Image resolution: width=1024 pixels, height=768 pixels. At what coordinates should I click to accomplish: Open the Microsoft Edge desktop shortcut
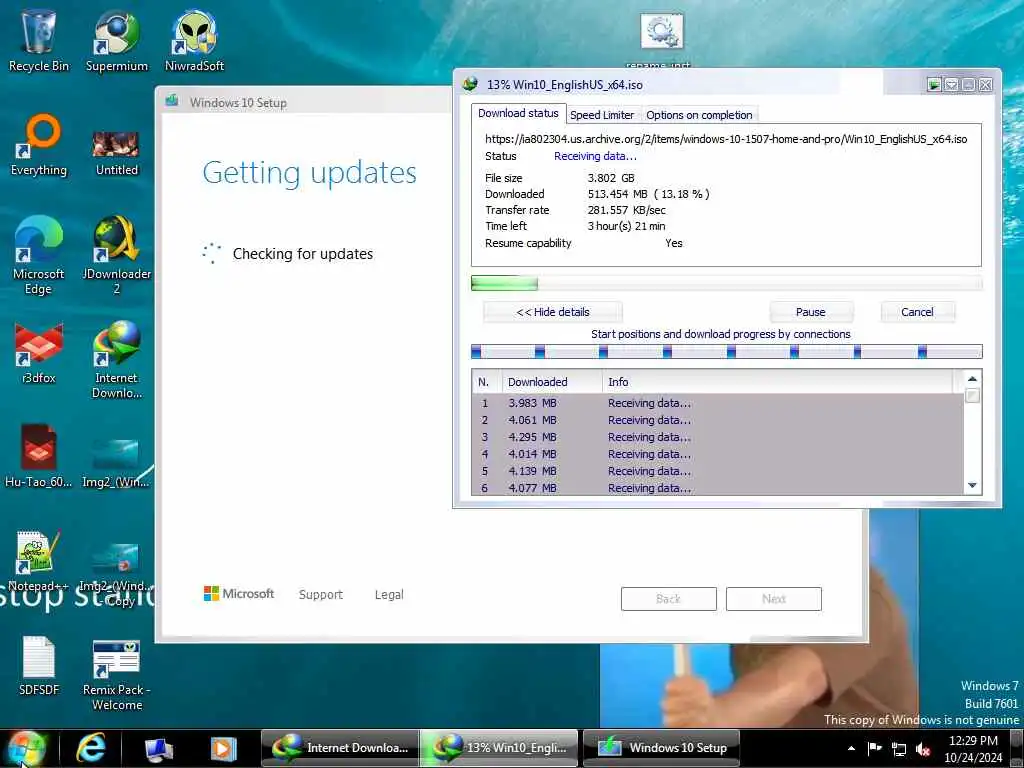pos(38,255)
